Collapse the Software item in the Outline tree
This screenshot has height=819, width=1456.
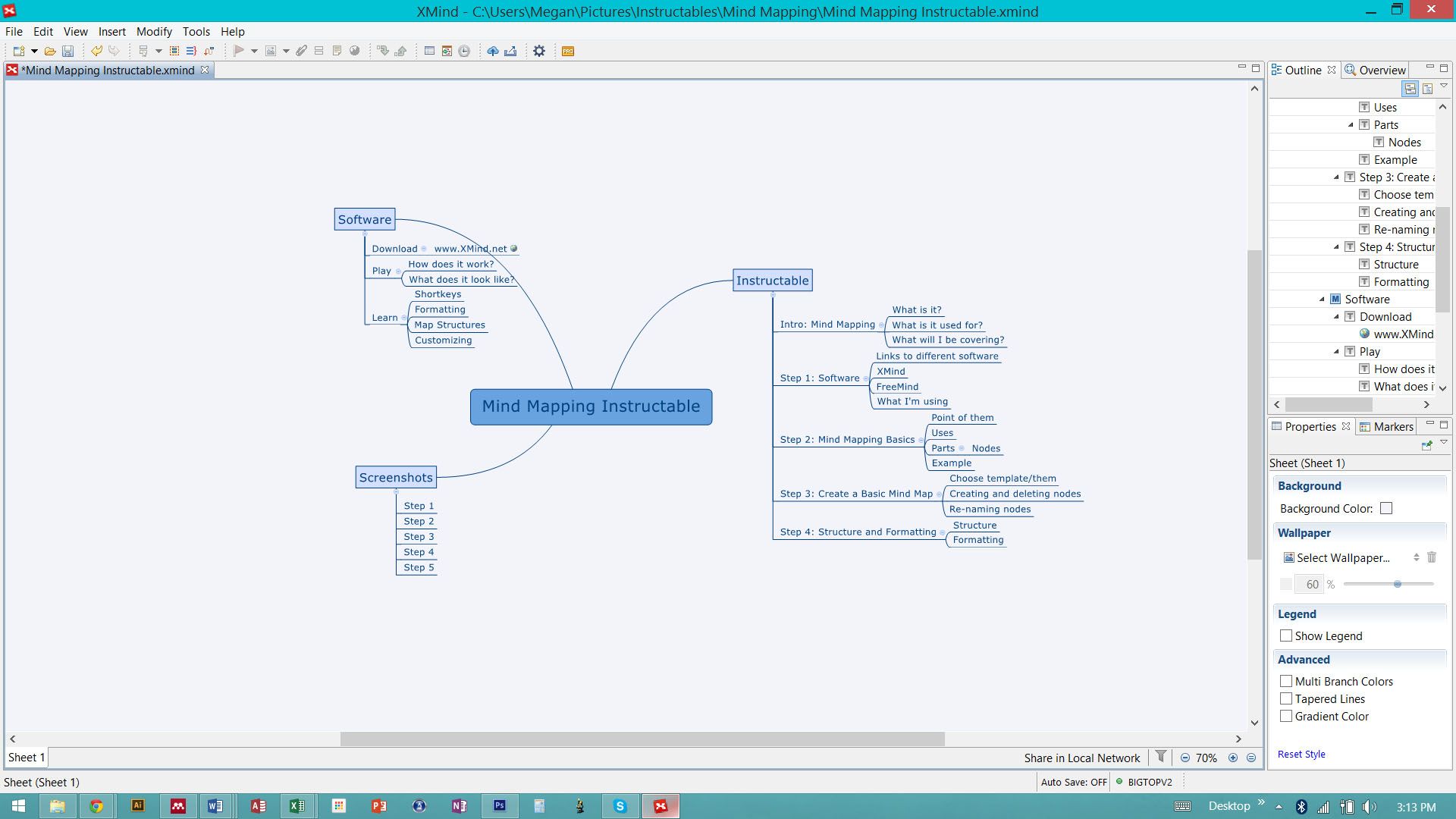[x=1323, y=299]
